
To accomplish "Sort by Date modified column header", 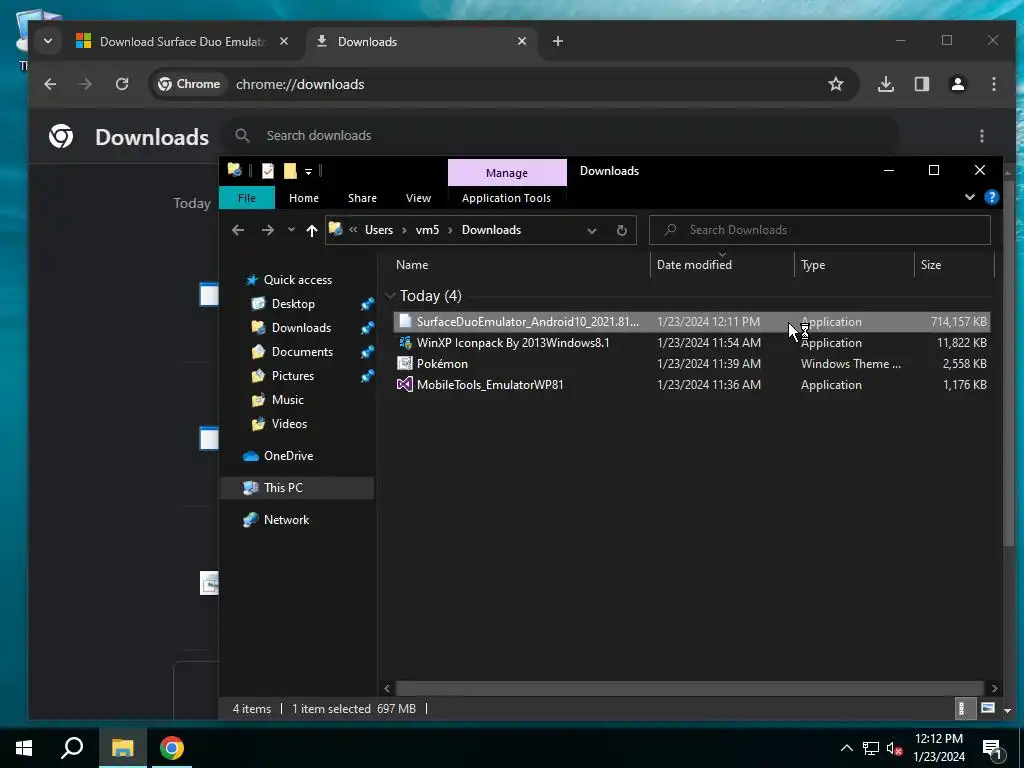I will tap(722, 264).
